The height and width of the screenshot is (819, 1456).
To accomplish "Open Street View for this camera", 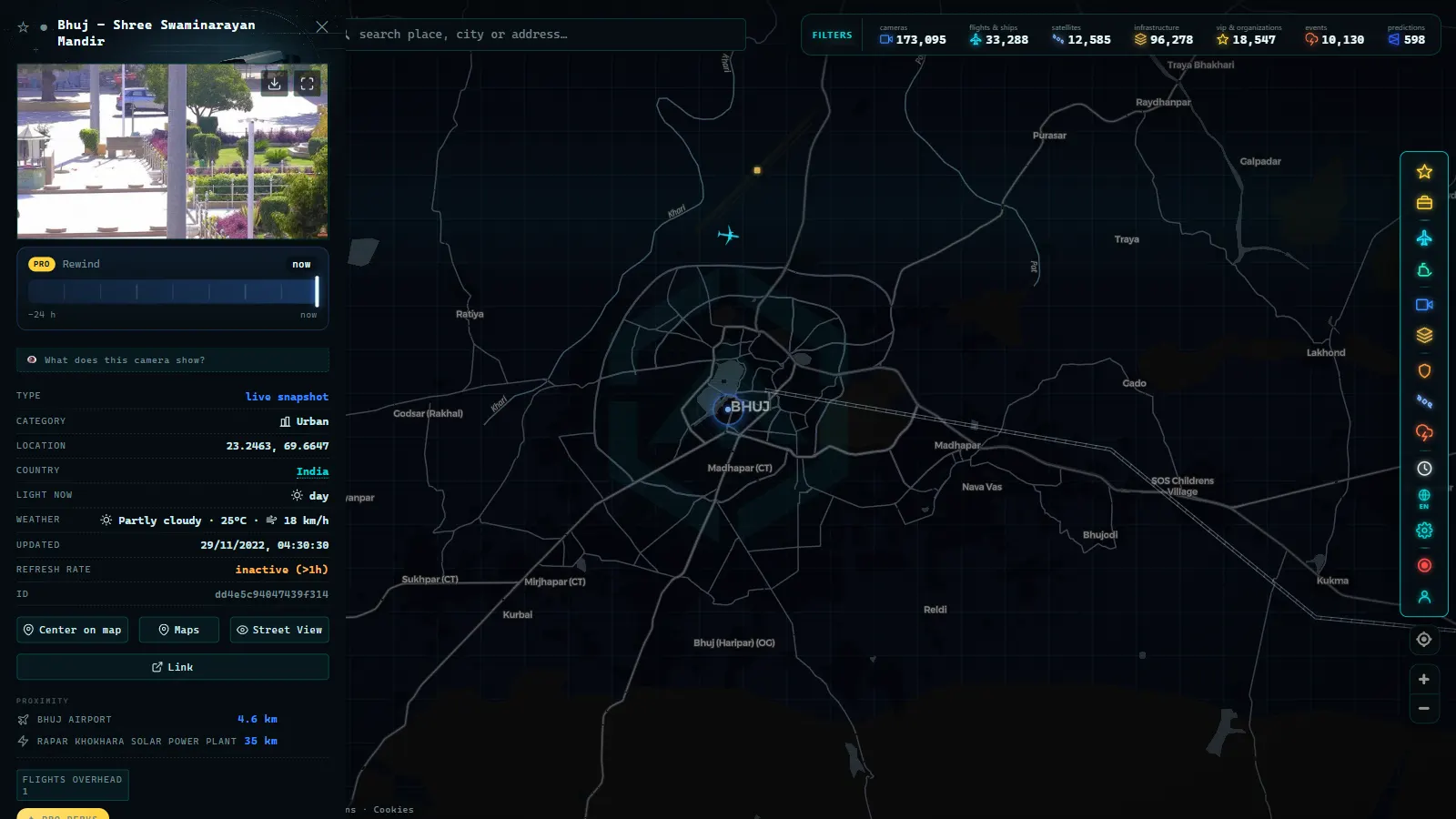I will (x=279, y=630).
